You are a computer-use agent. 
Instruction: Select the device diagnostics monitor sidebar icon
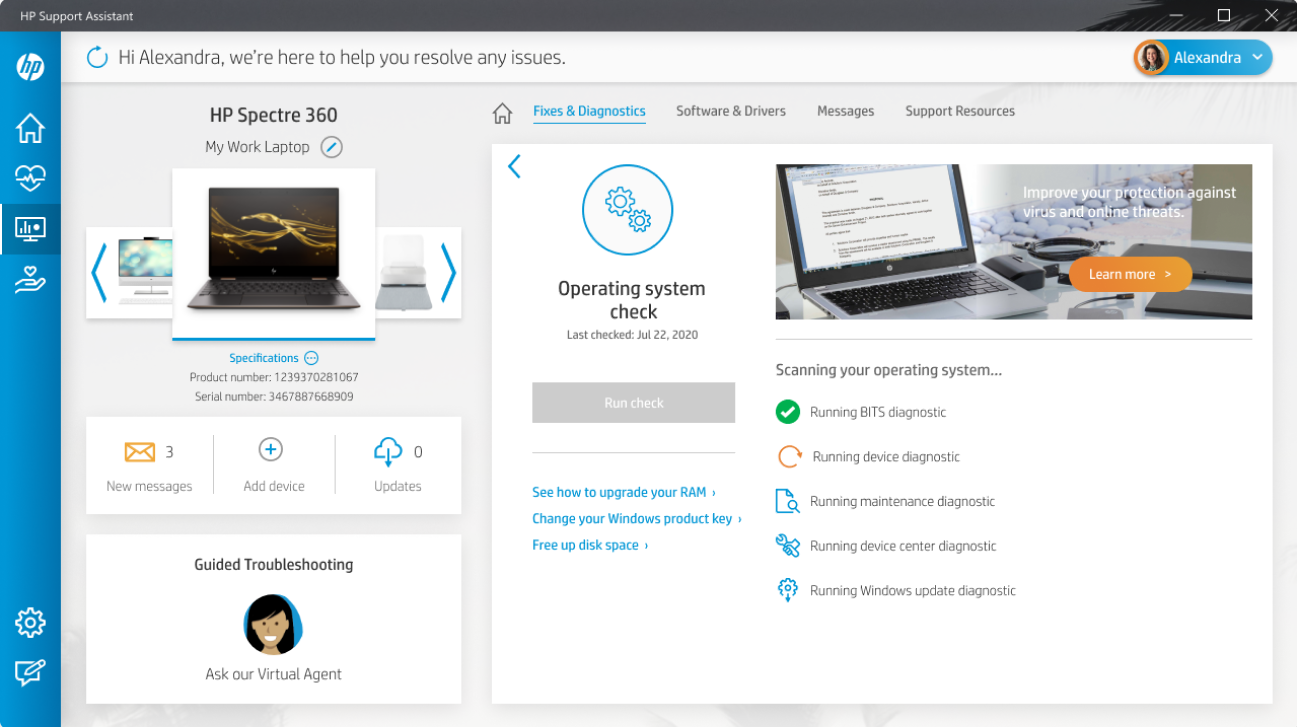pyautogui.click(x=30, y=229)
